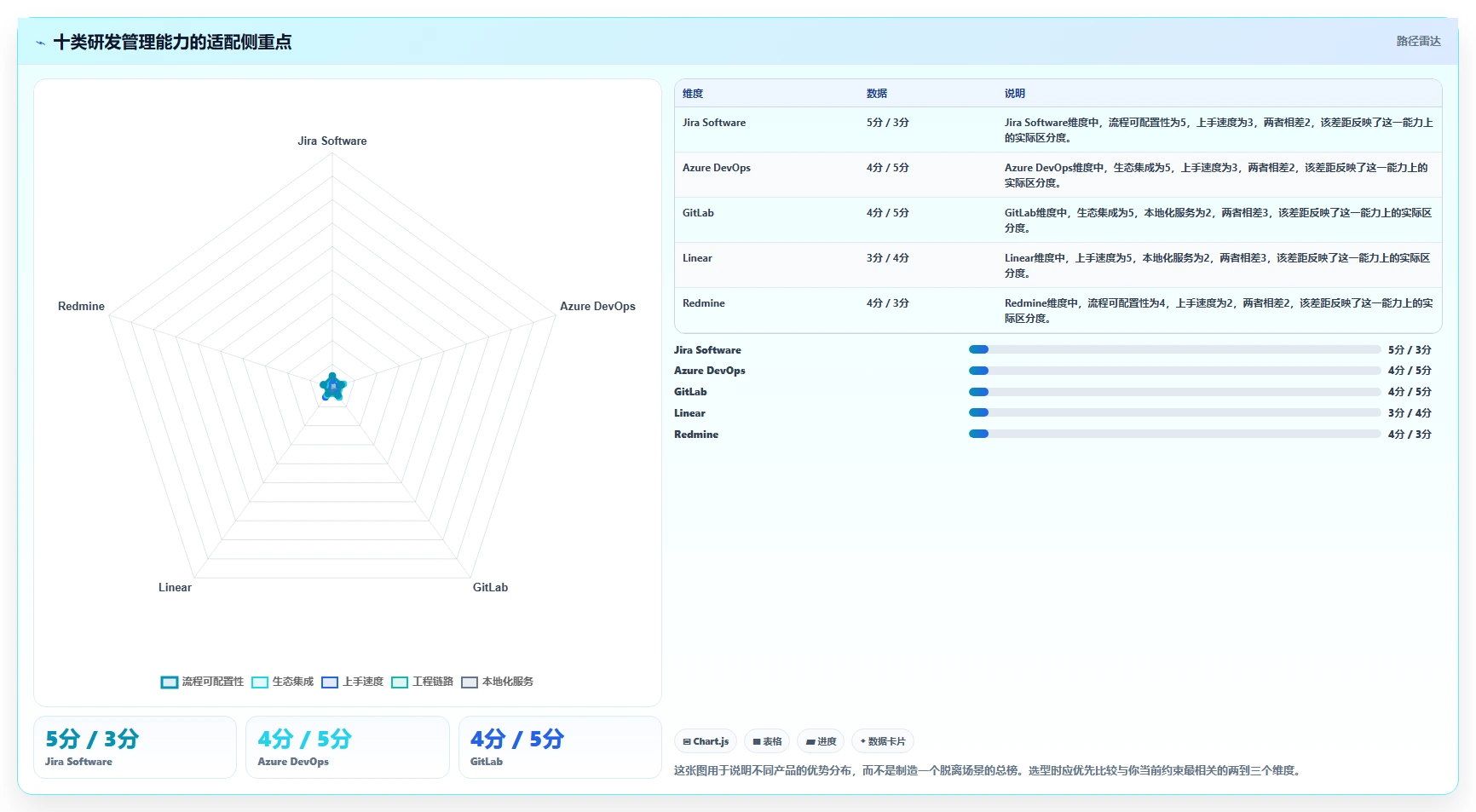Click the 数据卡片 chip
The image size is (1476, 812).
[883, 741]
